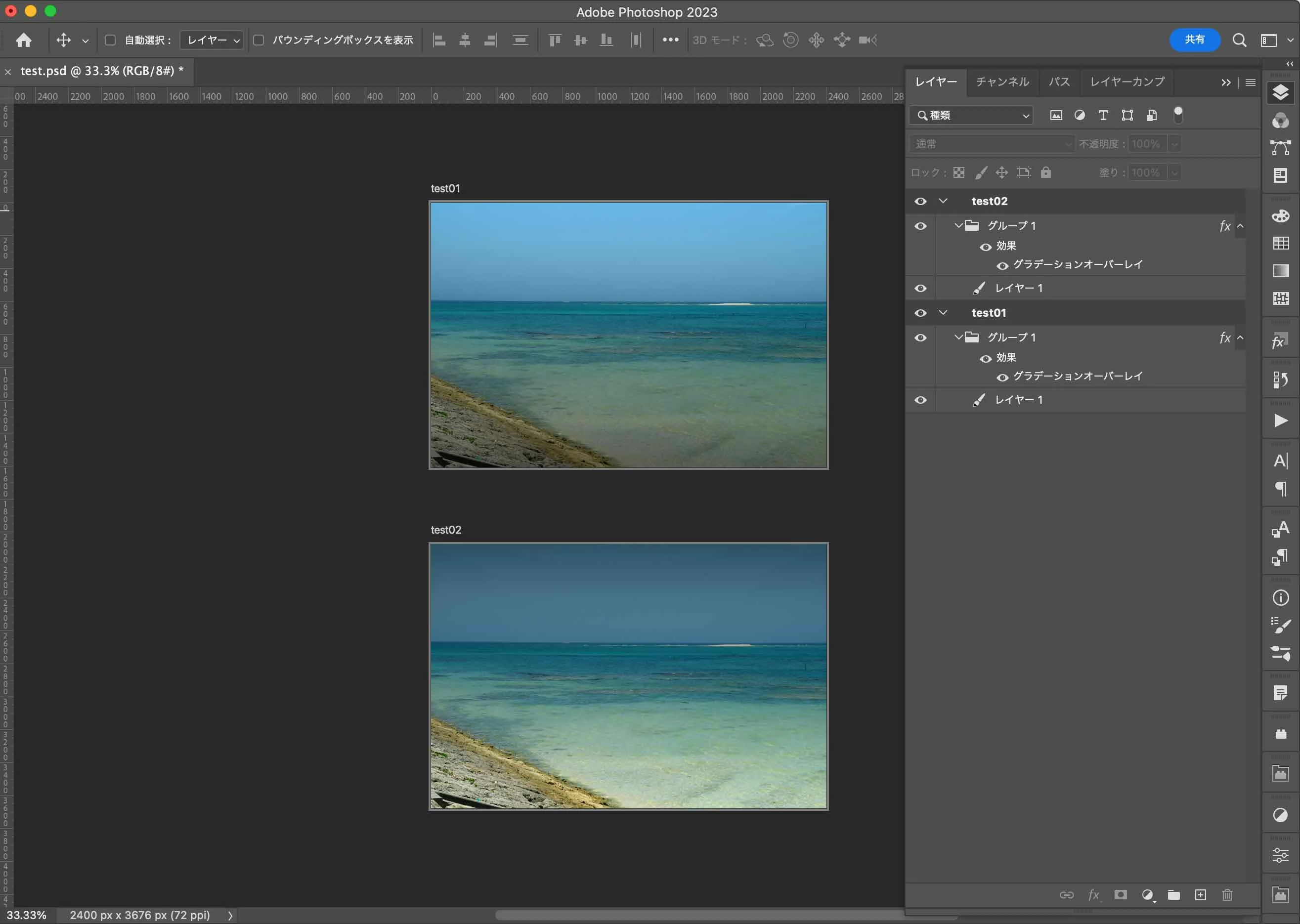Filter layers by type layers (T icon)
Viewport: 1300px width, 924px height.
tap(1102, 116)
